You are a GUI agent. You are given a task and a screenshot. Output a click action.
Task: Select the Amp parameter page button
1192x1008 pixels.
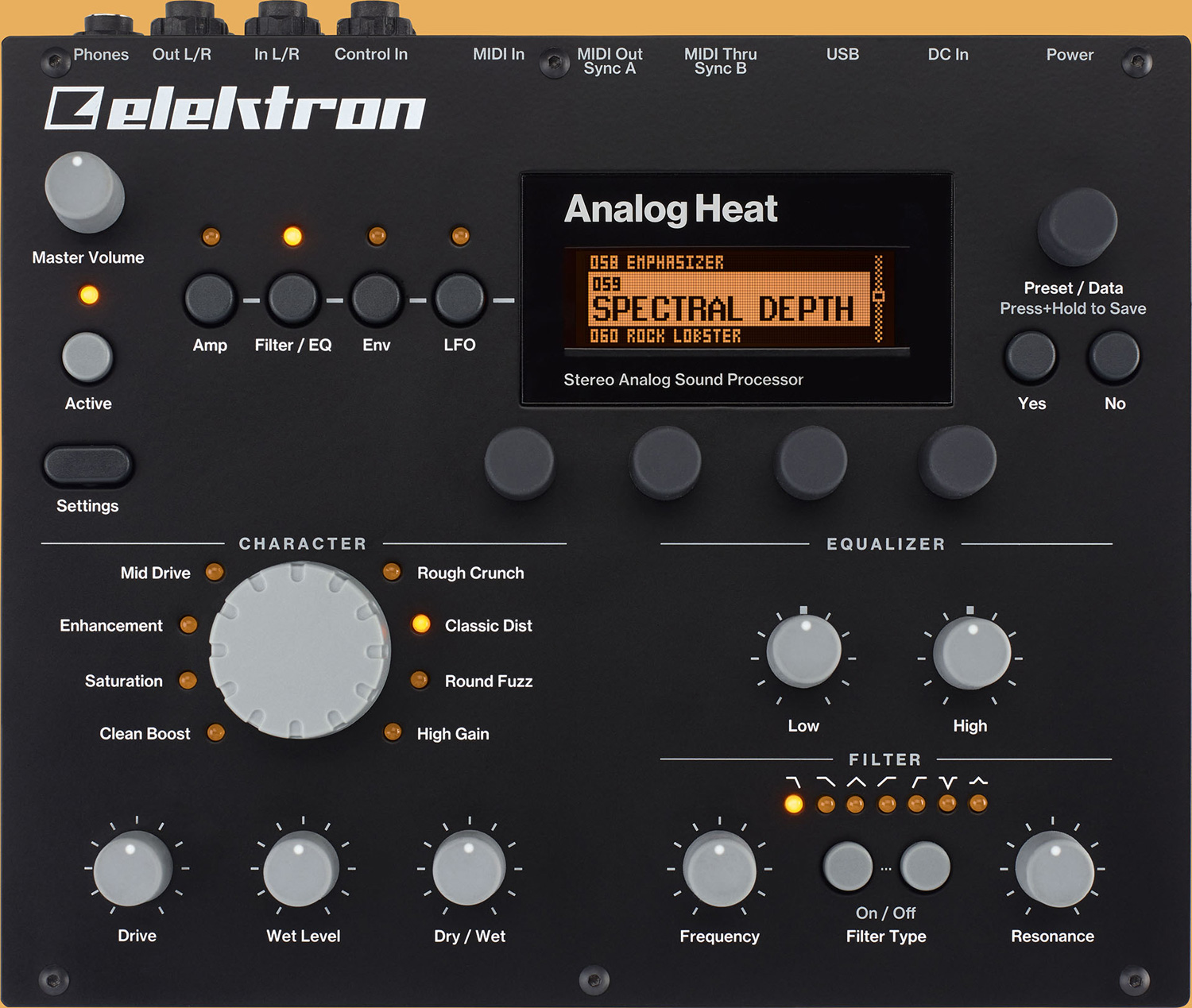click(x=208, y=300)
